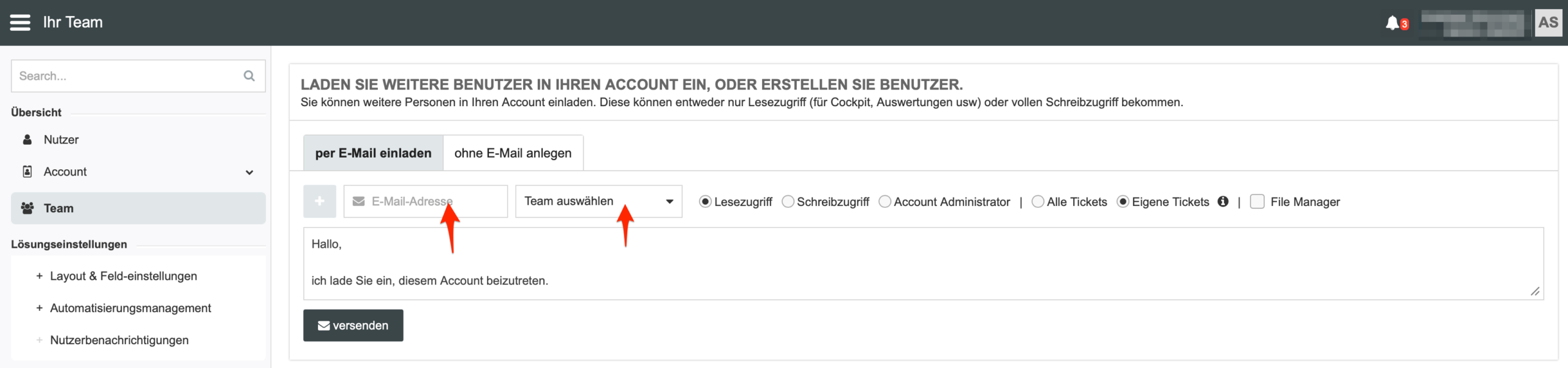
Task: Open Team in sidebar
Action: pyautogui.click(x=138, y=209)
